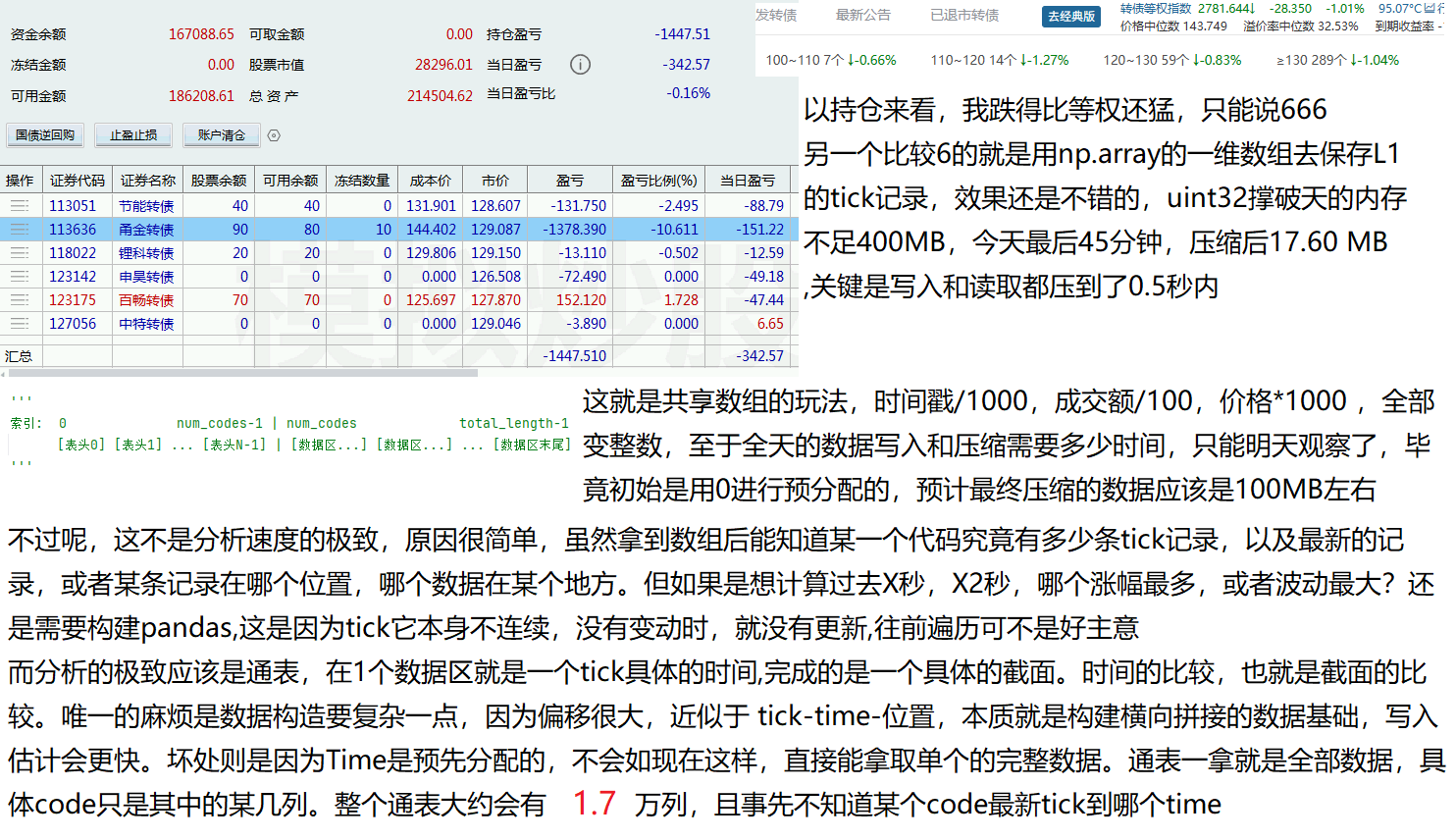Viewport: 1456px width, 840px height.
Task: Sort holdings by 盈亏比例(%) column header
Action: pos(658,181)
